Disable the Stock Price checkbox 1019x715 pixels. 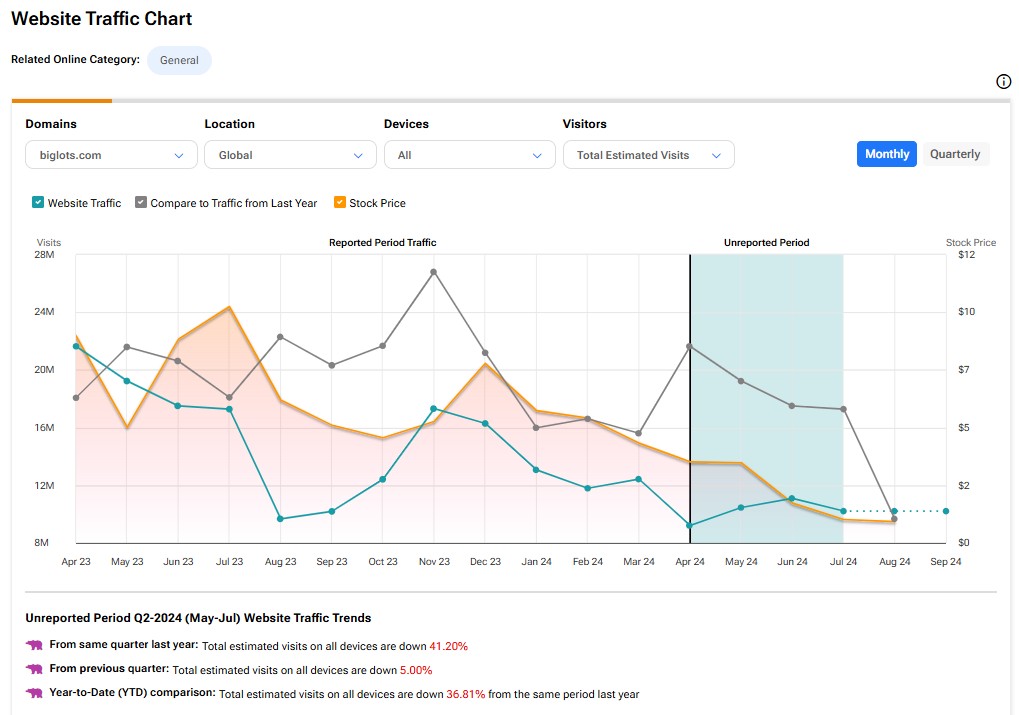pyautogui.click(x=340, y=203)
